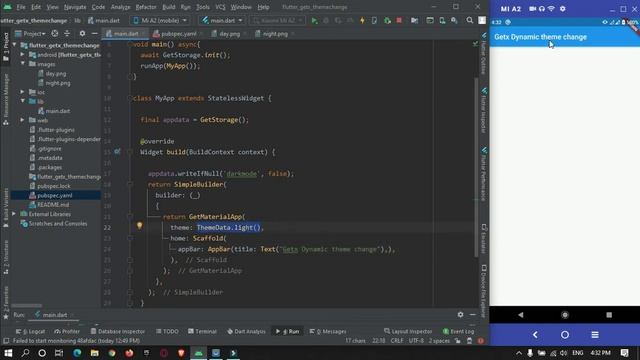This screenshot has width=640, height=360.
Task: Click the editor vertical scrollbar
Action: pyautogui.click(x=476, y=167)
